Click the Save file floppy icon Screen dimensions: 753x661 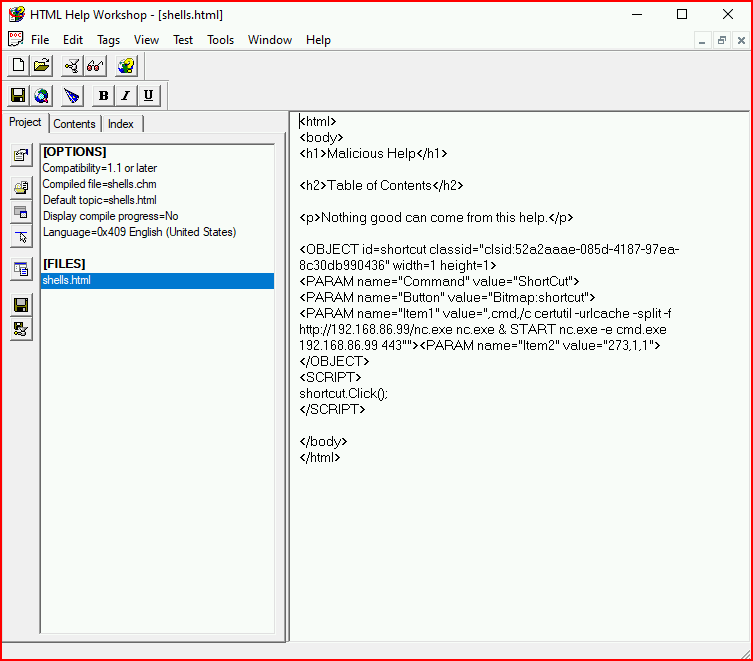(x=18, y=96)
